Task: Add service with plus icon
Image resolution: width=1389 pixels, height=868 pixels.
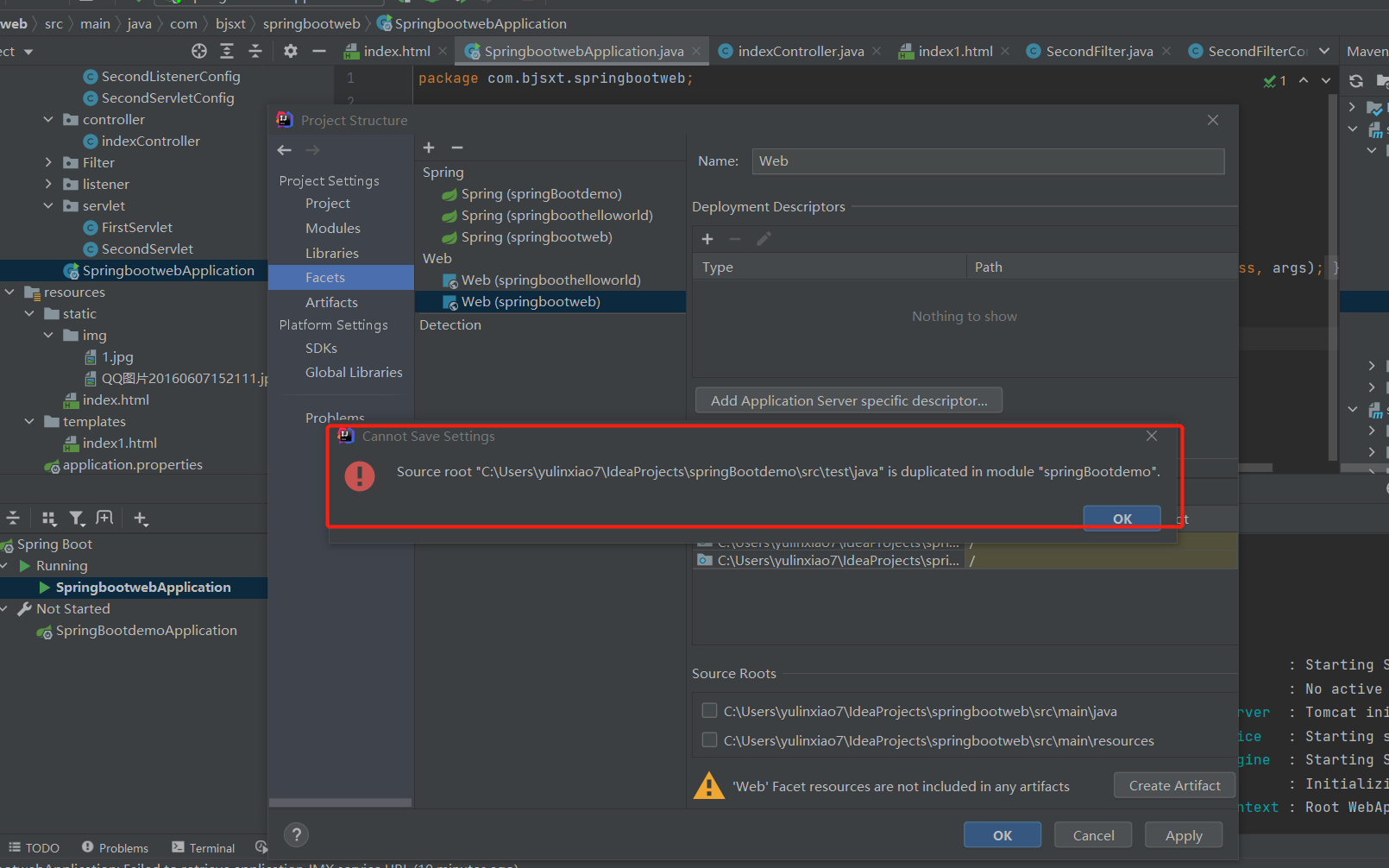Action: (x=141, y=519)
